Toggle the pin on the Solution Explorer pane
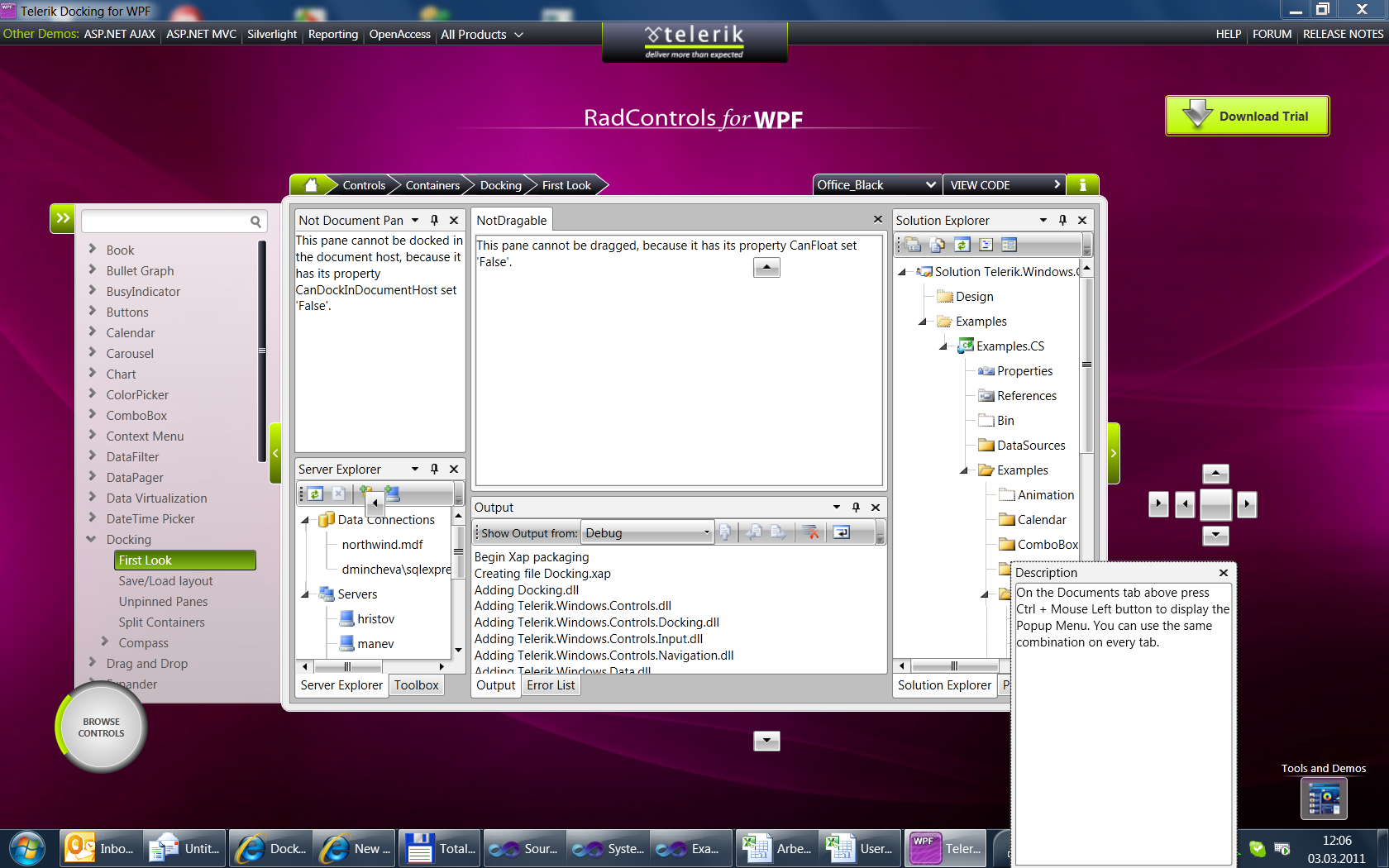Image resolution: width=1389 pixels, height=868 pixels. point(1062,220)
